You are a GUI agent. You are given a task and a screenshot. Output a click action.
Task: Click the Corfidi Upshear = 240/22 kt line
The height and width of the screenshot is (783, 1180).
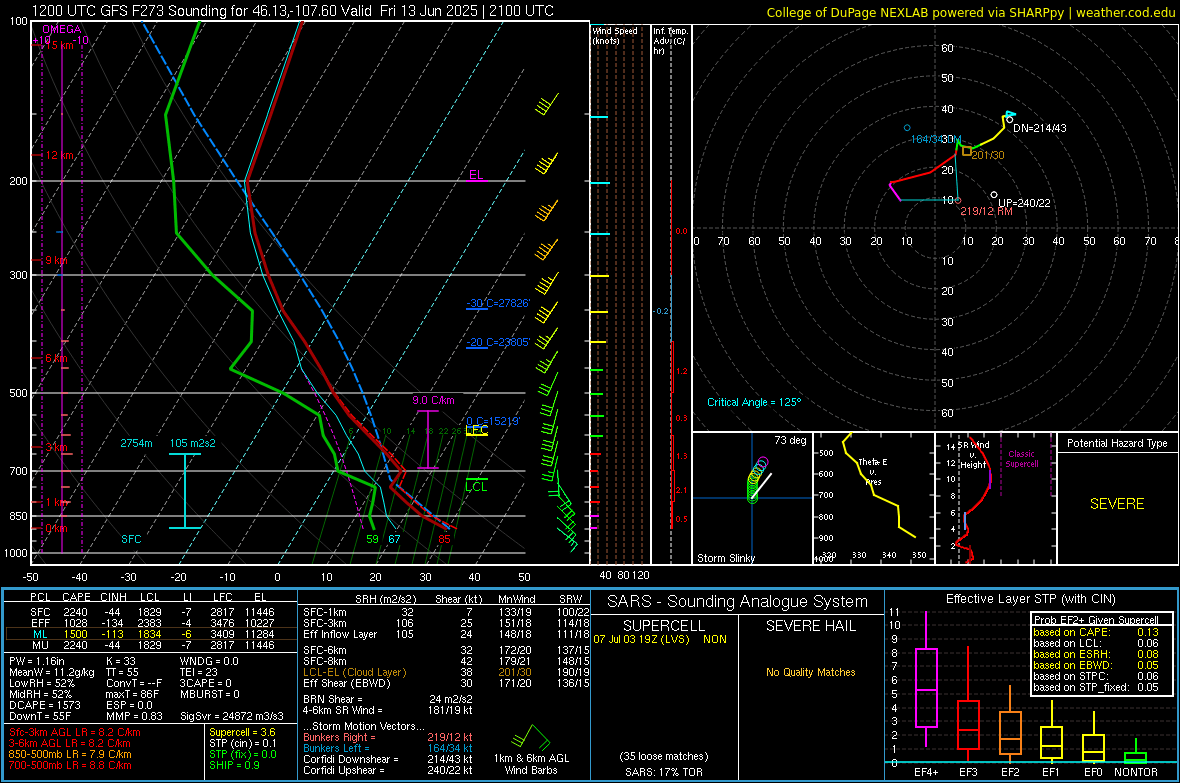(x=388, y=770)
